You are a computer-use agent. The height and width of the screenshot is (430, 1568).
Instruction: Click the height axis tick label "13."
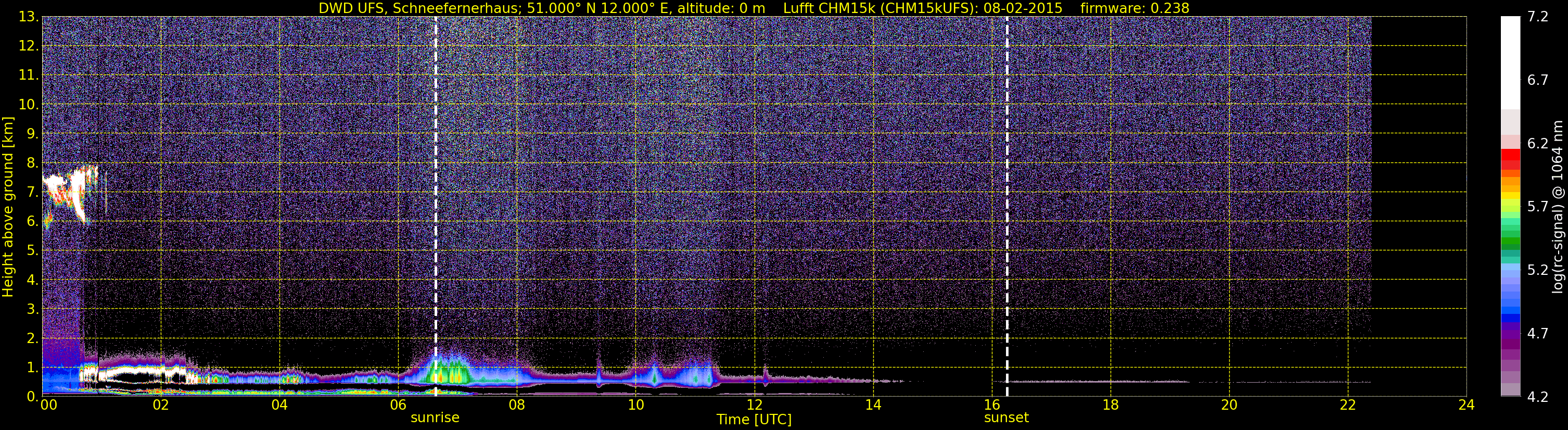coord(29,17)
